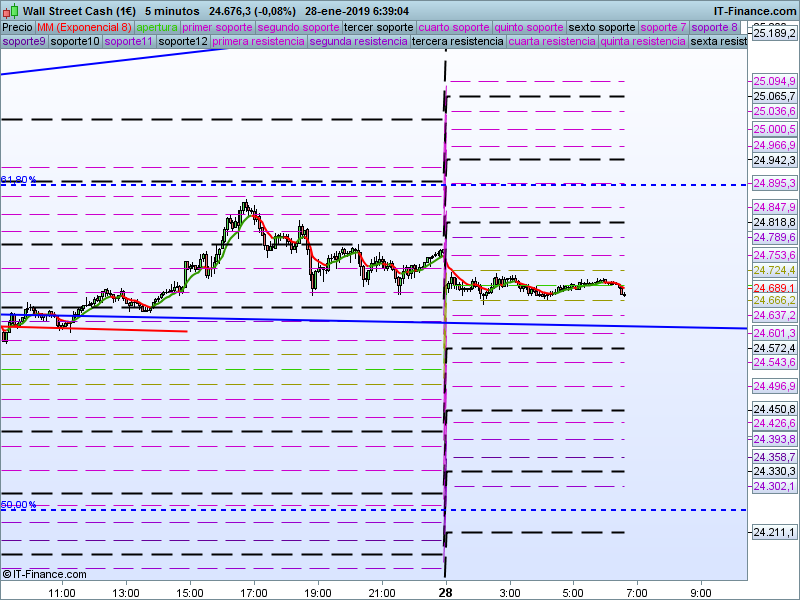
Task: Click the sexto soporte indicator label
Action: click(600, 27)
